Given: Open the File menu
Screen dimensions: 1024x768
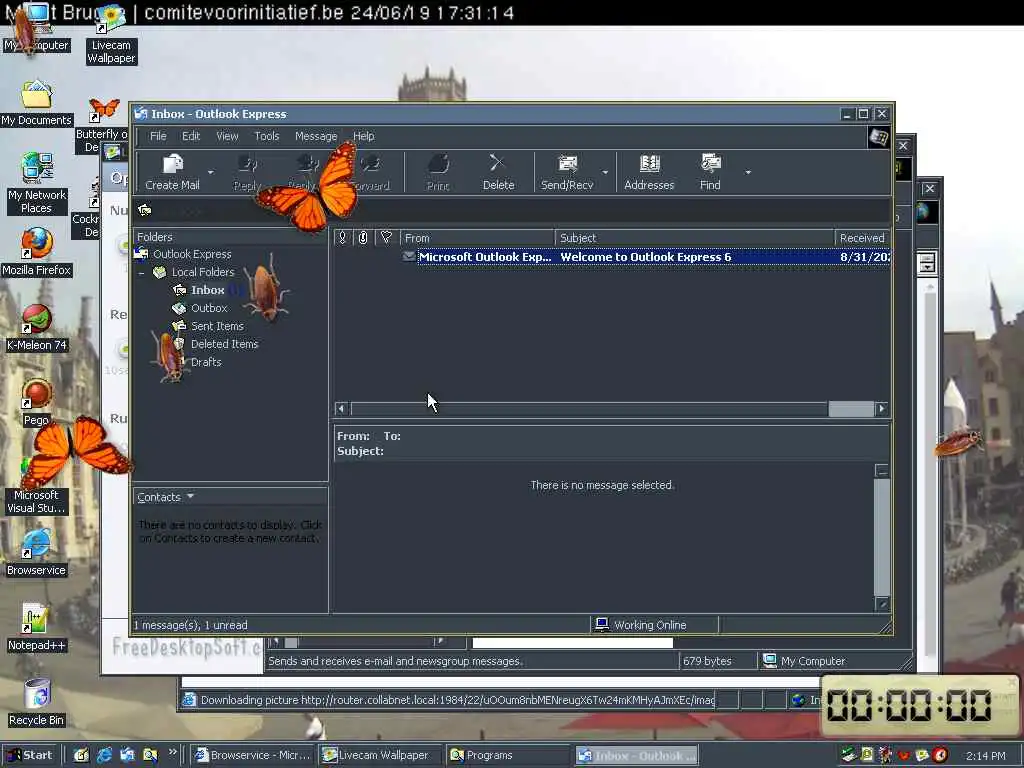Looking at the screenshot, I should [x=158, y=136].
